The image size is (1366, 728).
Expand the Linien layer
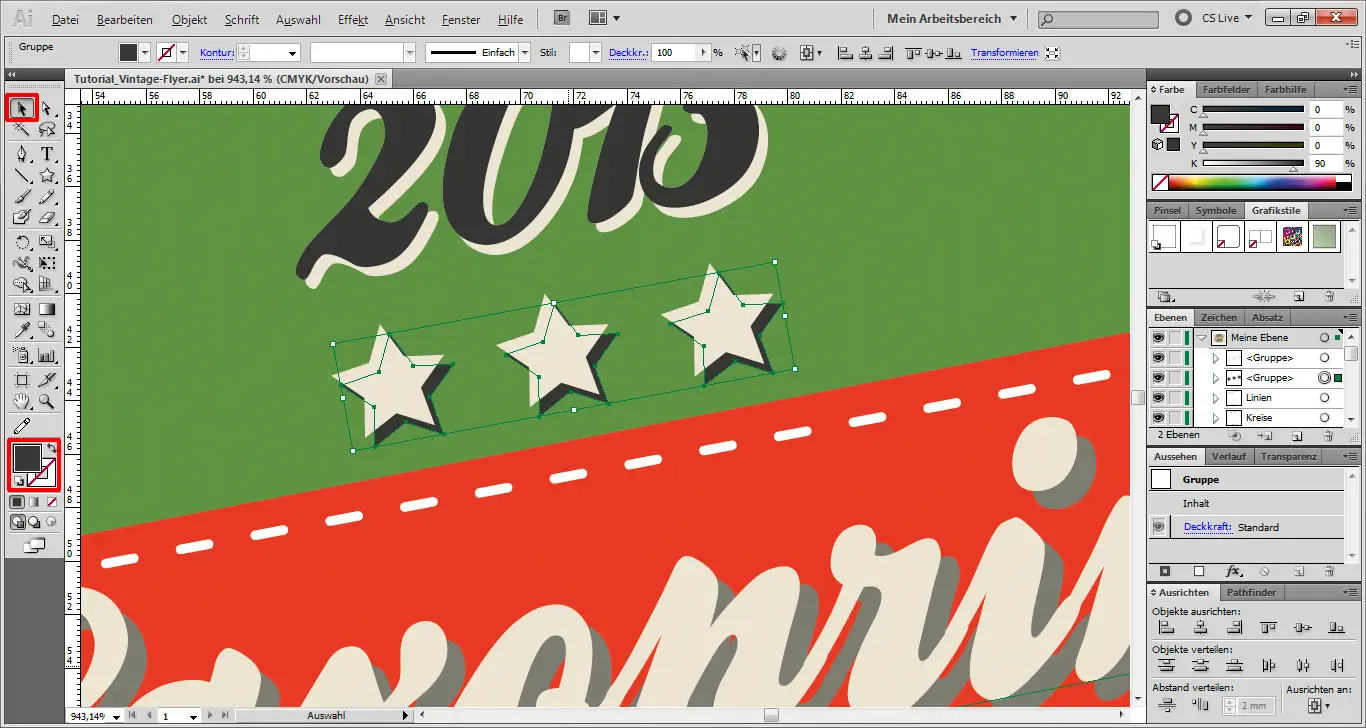point(1216,398)
